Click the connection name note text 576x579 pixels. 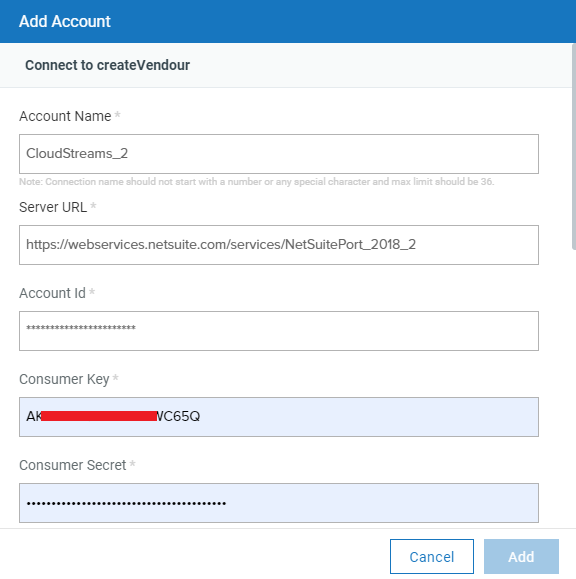click(257, 182)
